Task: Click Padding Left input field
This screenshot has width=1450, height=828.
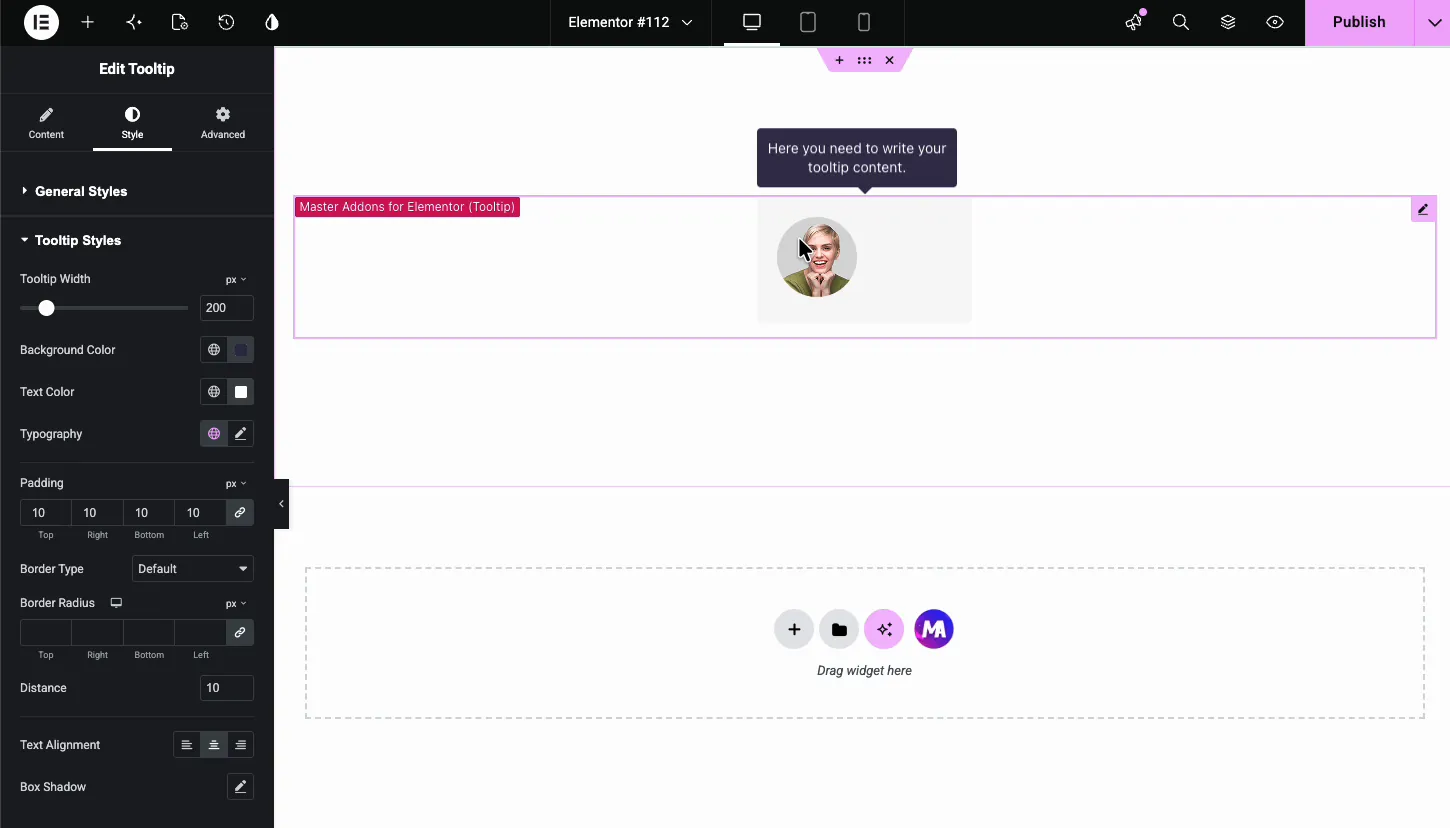Action: point(201,513)
